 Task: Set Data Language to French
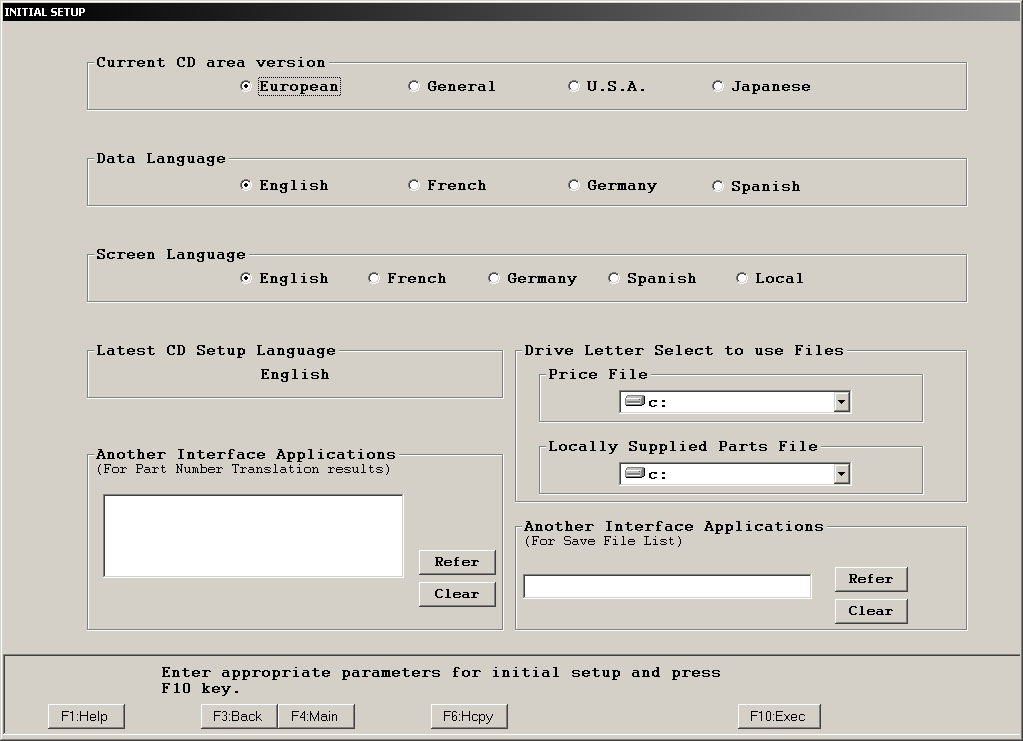click(414, 186)
